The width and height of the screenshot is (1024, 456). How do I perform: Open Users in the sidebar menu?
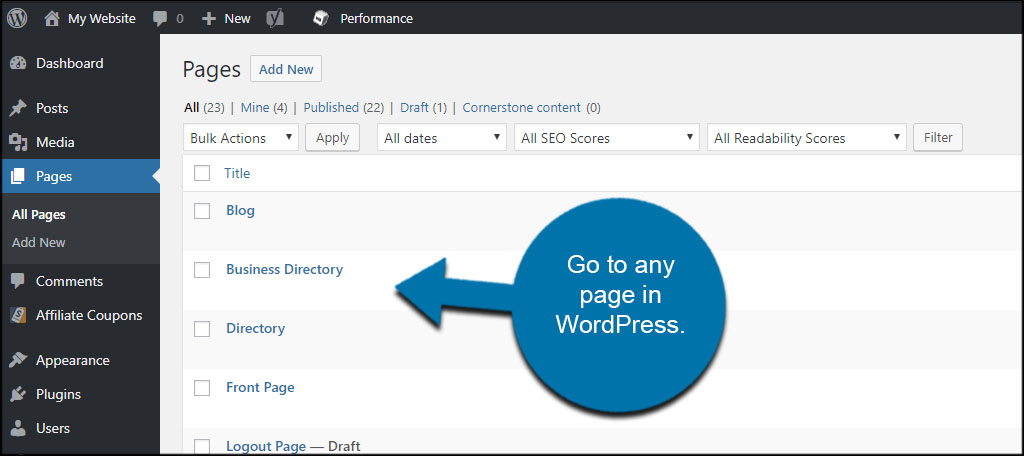point(53,429)
